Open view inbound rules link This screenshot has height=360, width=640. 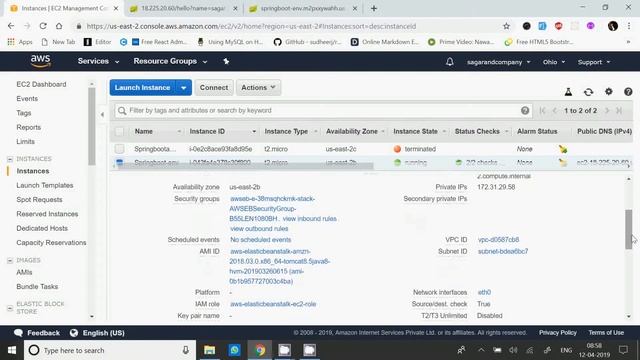point(310,219)
